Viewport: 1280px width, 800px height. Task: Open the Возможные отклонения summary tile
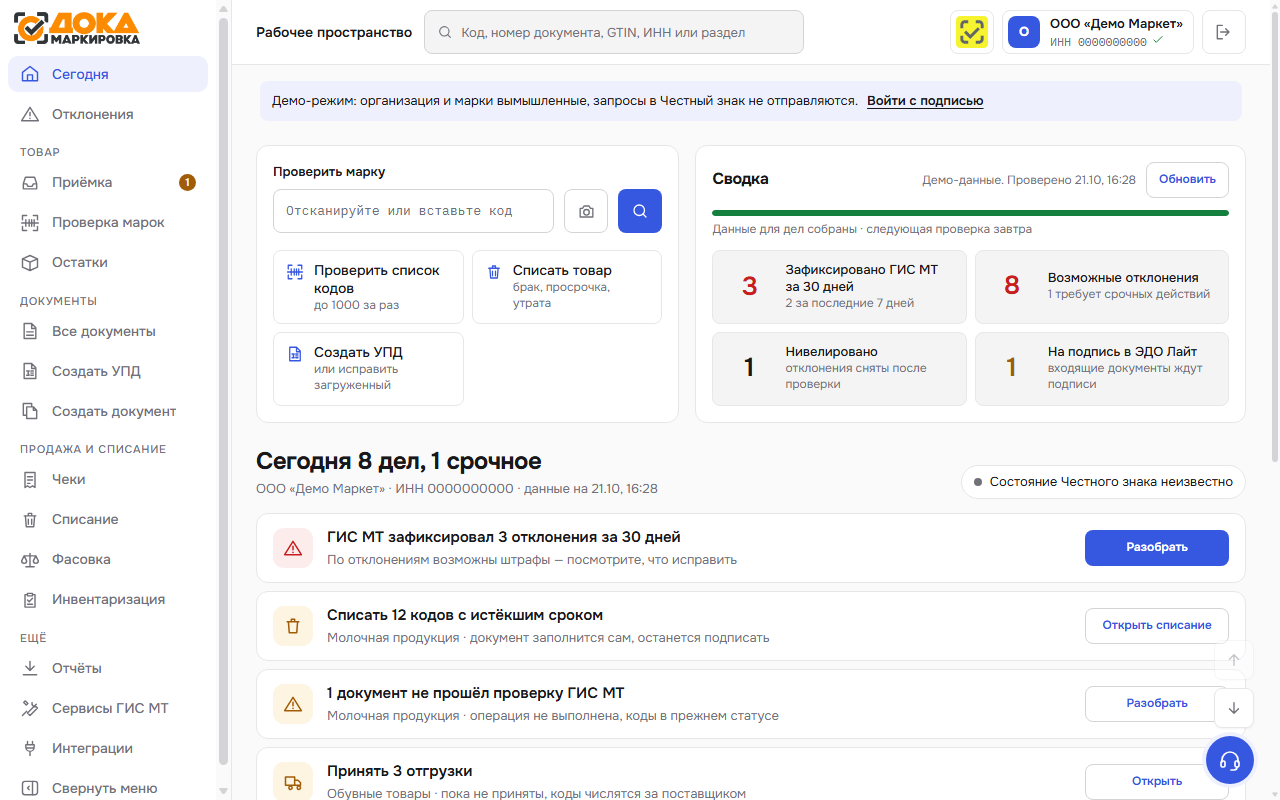pos(1102,286)
